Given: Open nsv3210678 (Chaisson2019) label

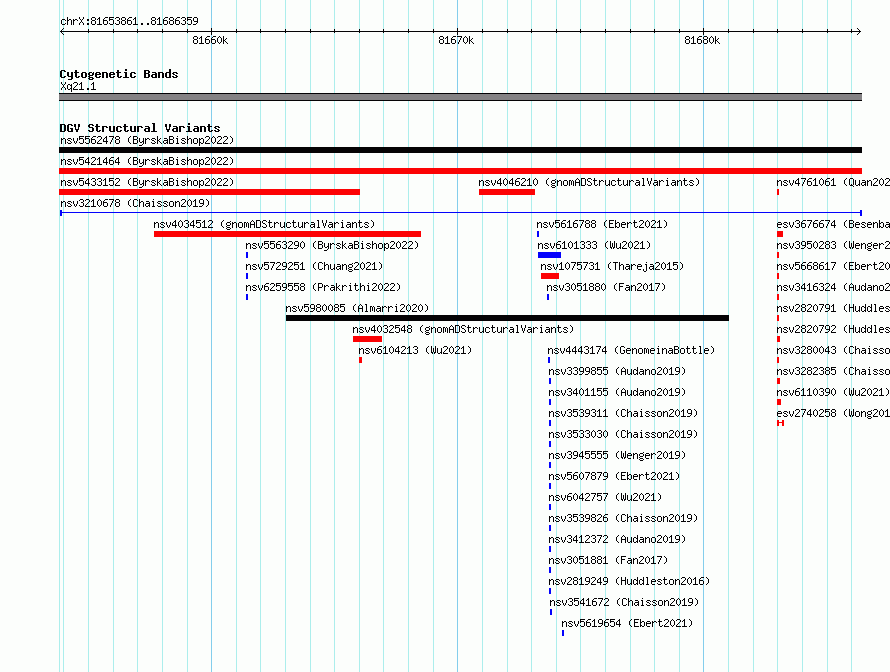Looking at the screenshot, I should coord(135,203).
